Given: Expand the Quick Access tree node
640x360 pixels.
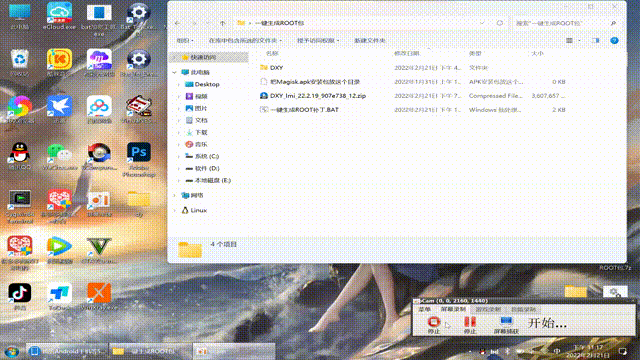Looking at the screenshot, I should tap(174, 58).
